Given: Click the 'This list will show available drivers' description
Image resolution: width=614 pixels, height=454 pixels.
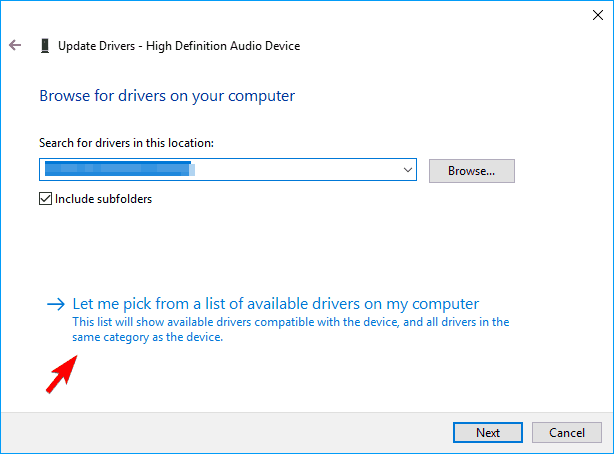Looking at the screenshot, I should click(x=290, y=322).
